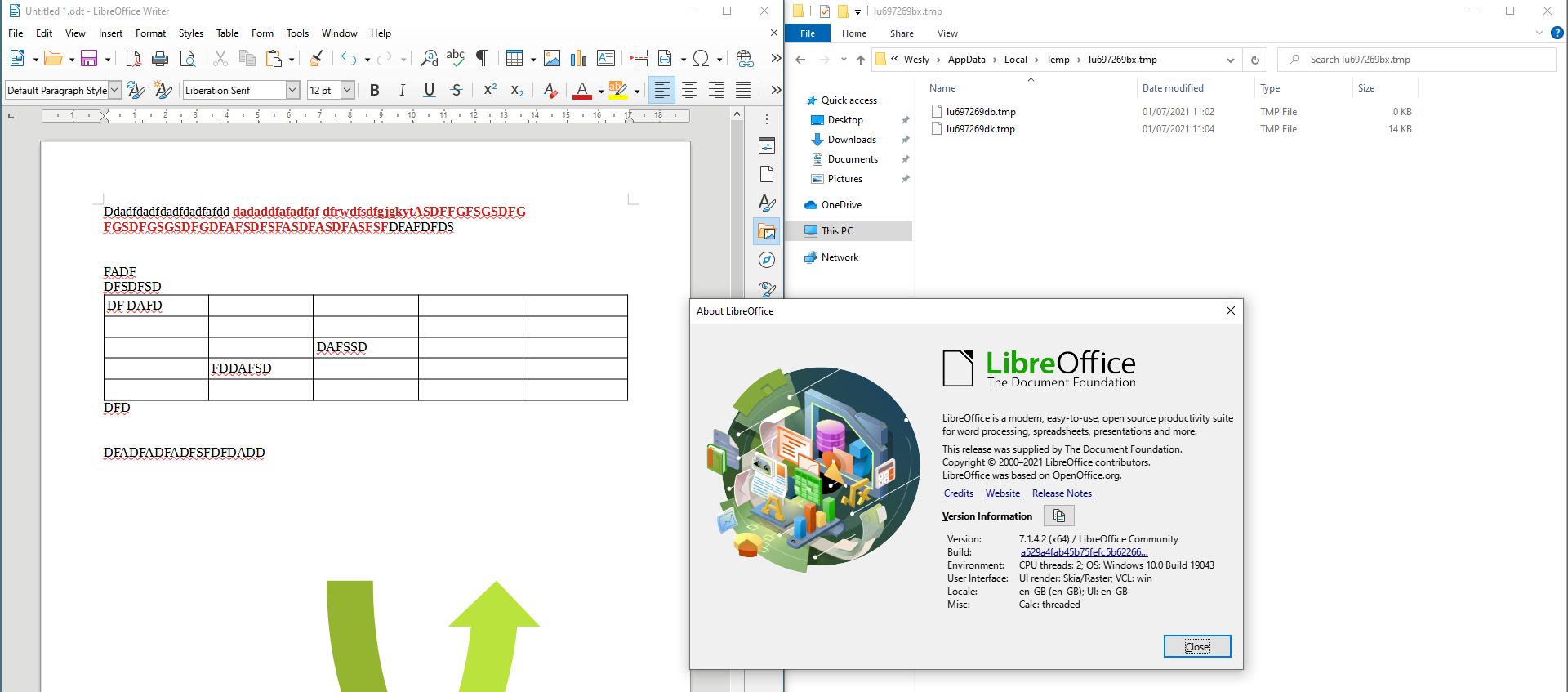This screenshot has height=692, width=1568.
Task: Apply subscript formatting
Action: pyautogui.click(x=517, y=90)
